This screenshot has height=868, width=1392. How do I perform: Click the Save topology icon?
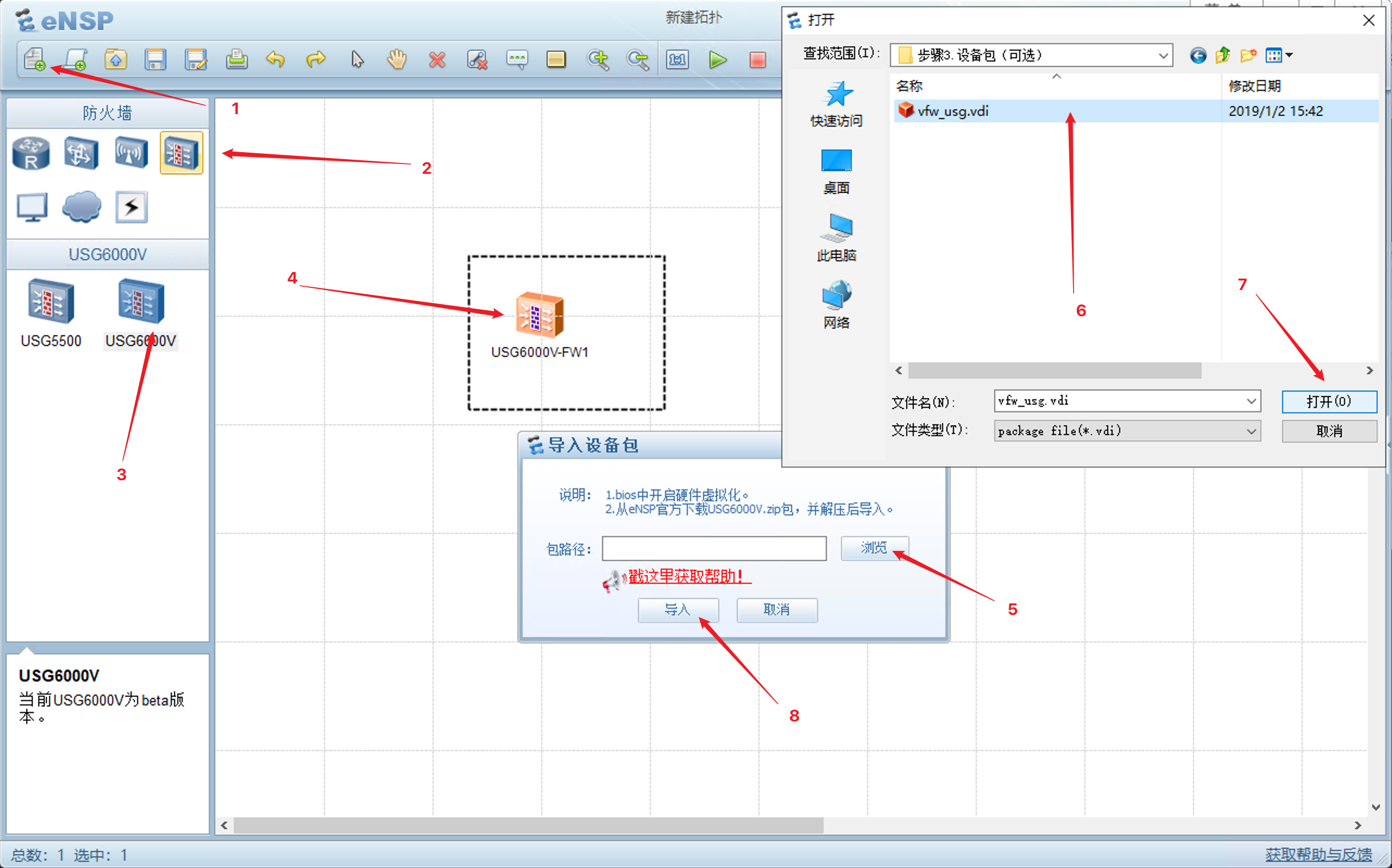coord(155,59)
